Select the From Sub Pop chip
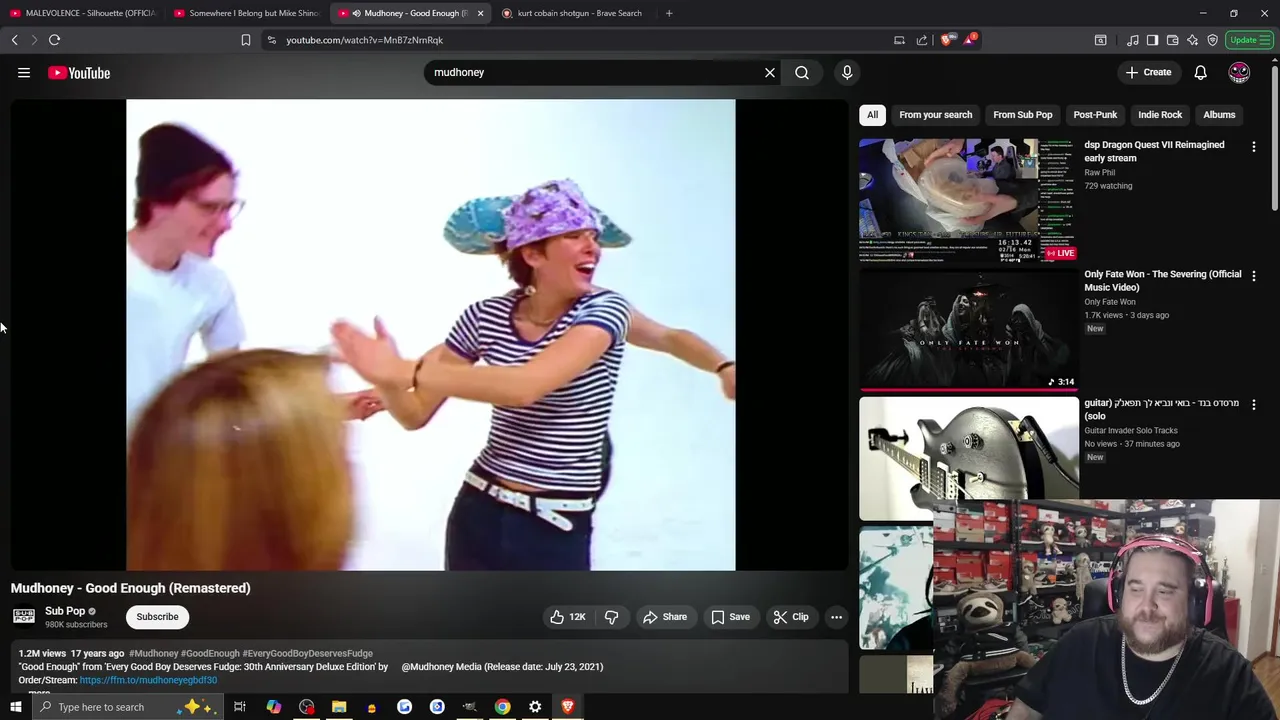The height and width of the screenshot is (720, 1280). pyautogui.click(x=1022, y=115)
